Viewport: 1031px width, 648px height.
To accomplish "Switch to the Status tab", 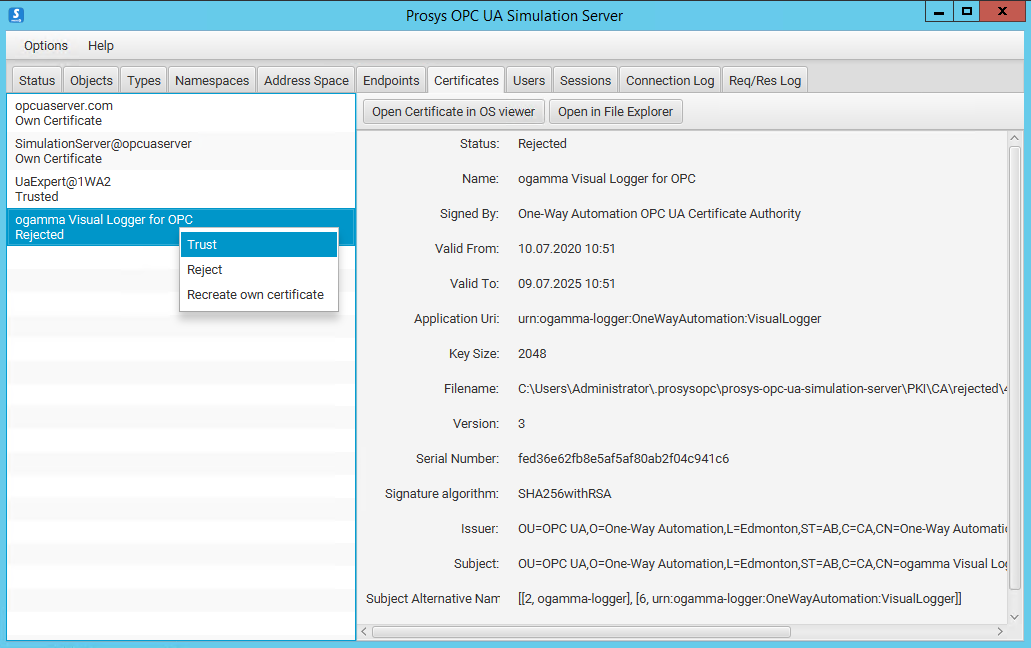I will tap(37, 80).
